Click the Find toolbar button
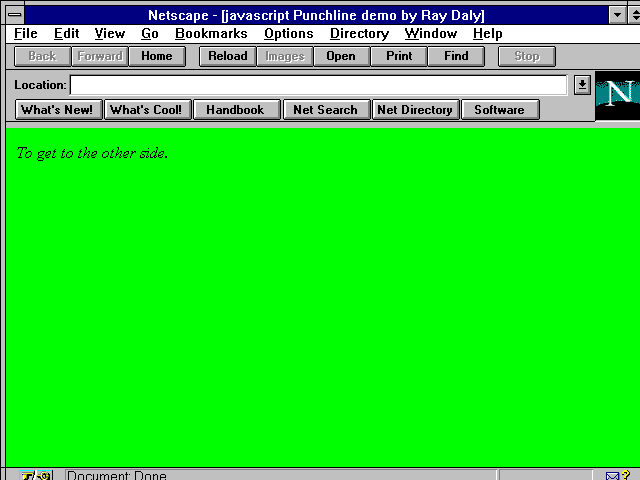640x480 pixels. tap(456, 56)
